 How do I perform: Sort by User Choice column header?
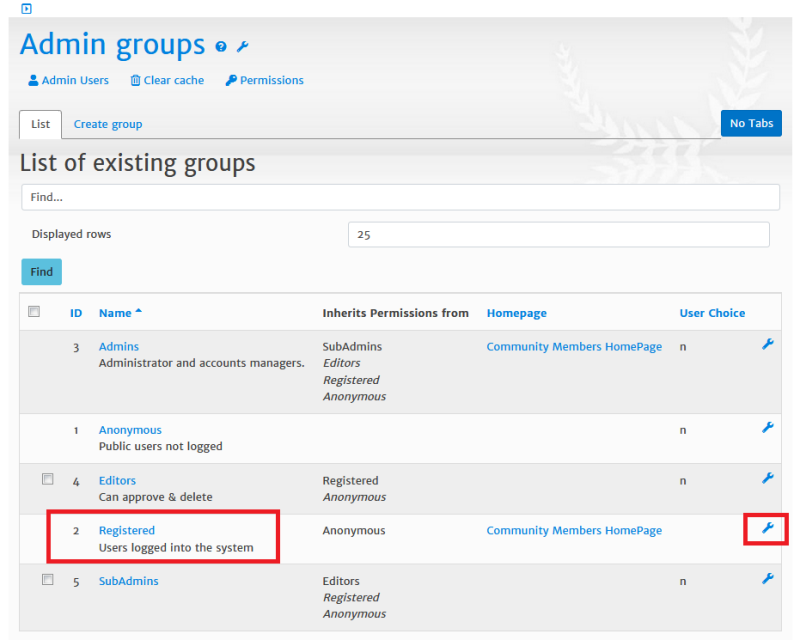712,313
